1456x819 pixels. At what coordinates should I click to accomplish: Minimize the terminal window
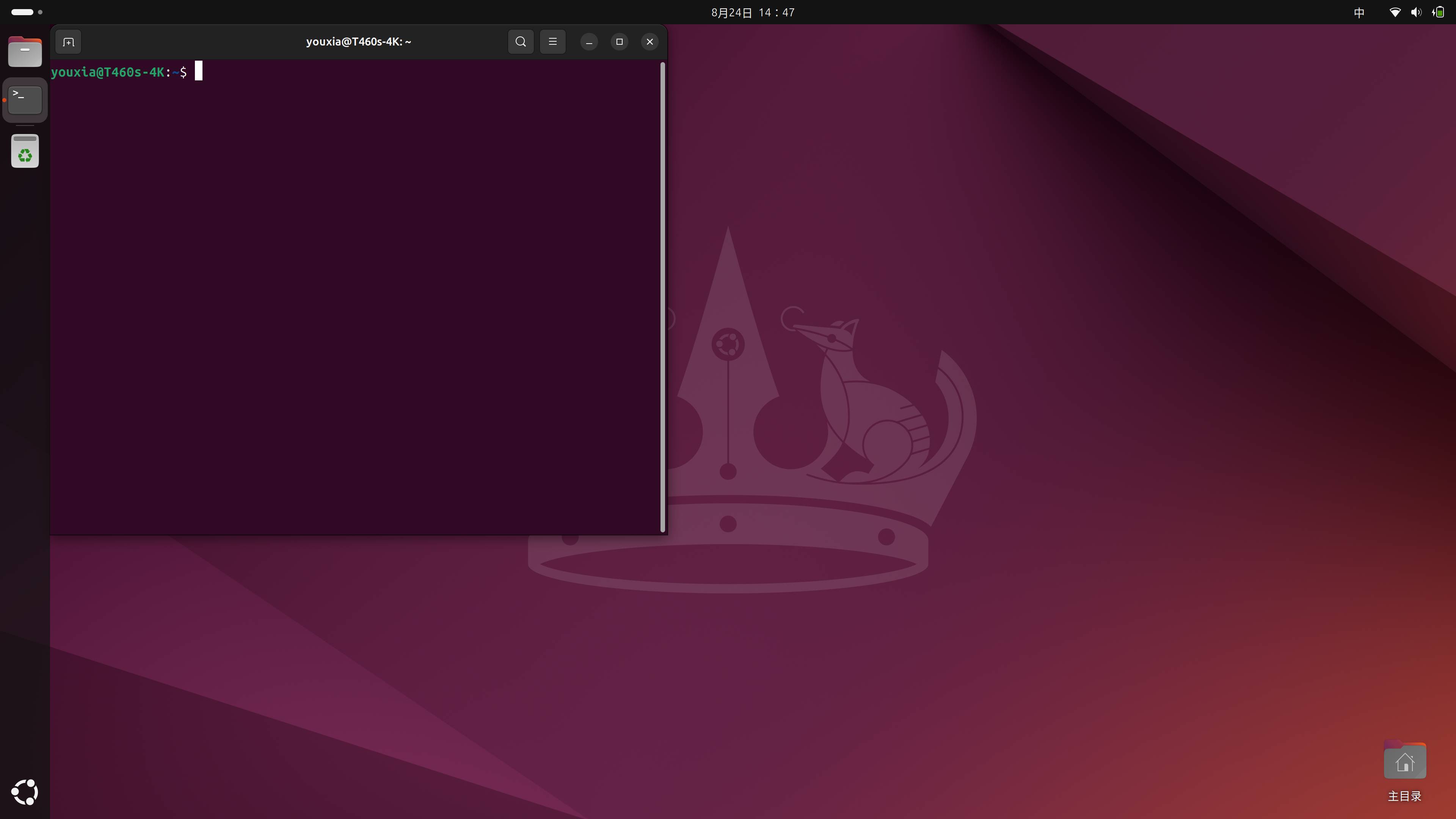pos(589,42)
